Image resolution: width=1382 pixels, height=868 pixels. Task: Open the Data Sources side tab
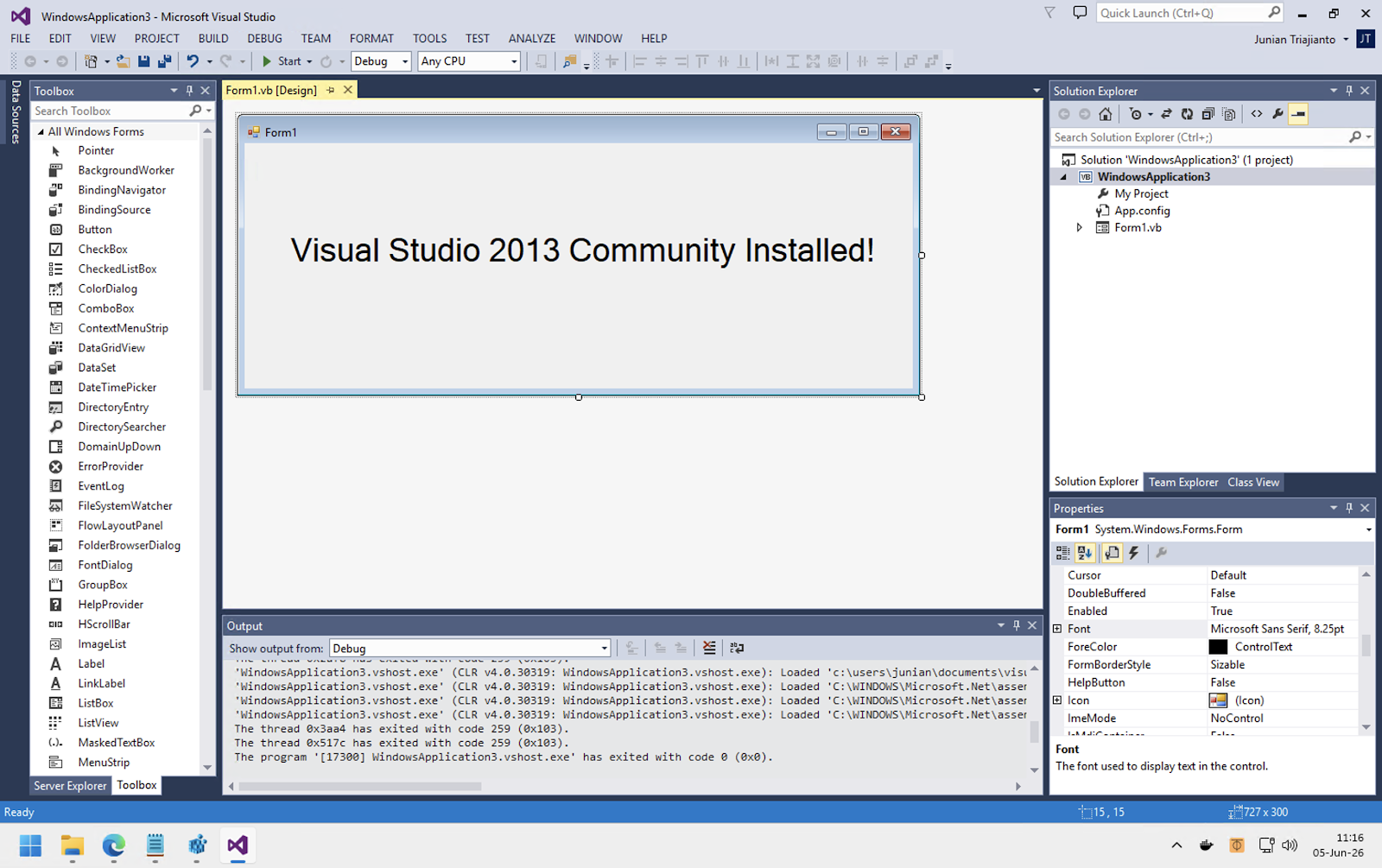pyautogui.click(x=16, y=112)
